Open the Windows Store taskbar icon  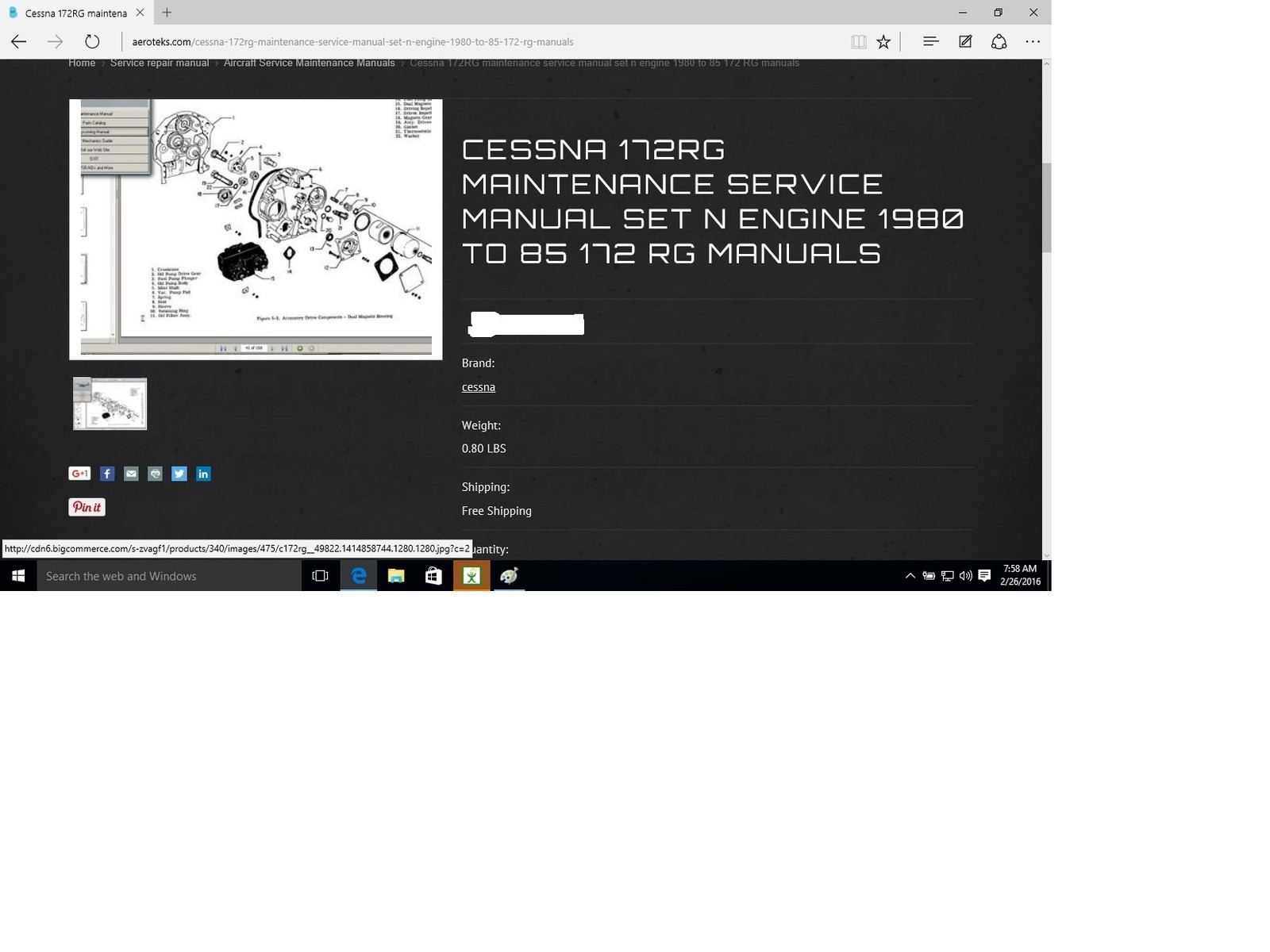(433, 576)
